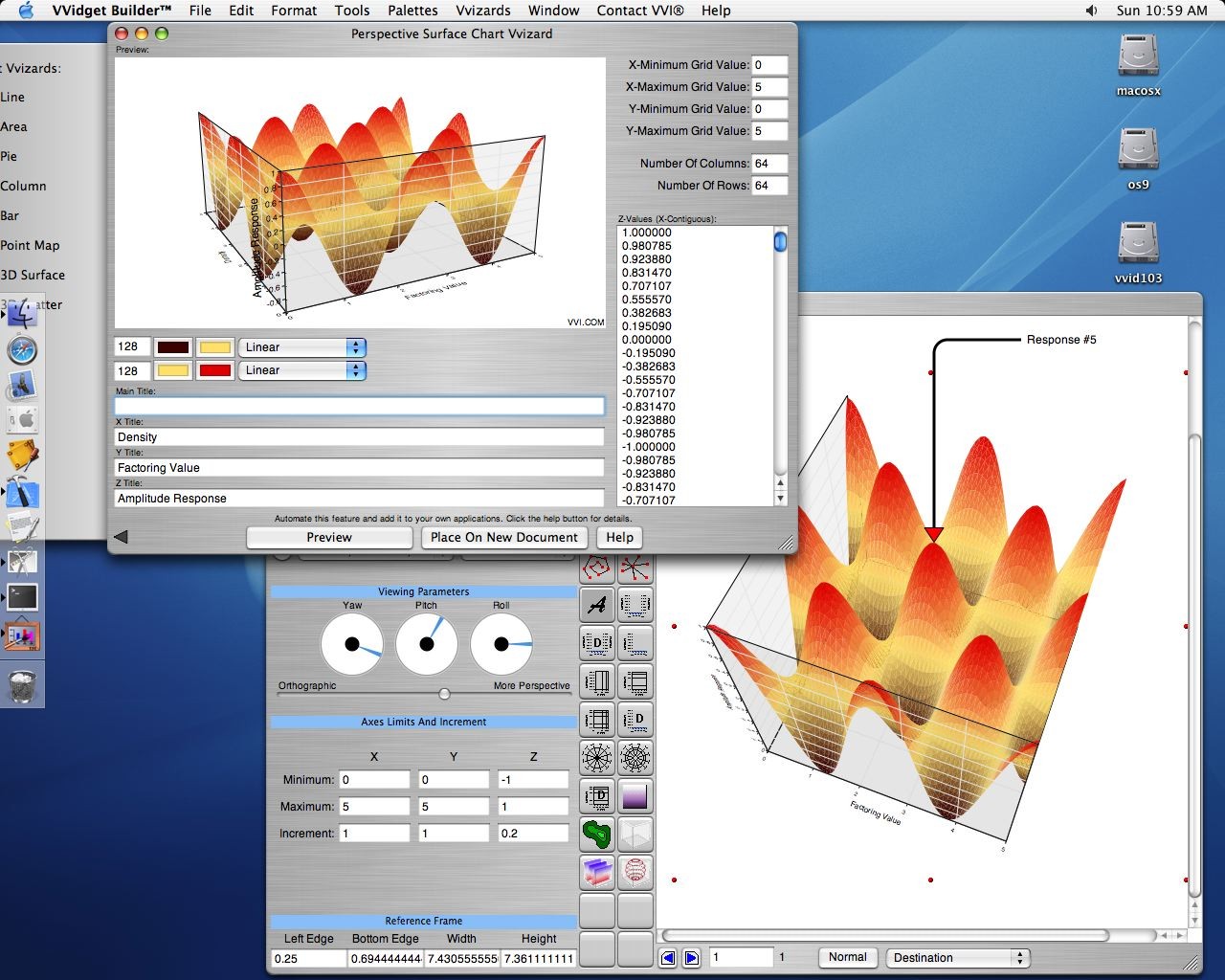
Task: Open the Format menu
Action: (x=294, y=11)
